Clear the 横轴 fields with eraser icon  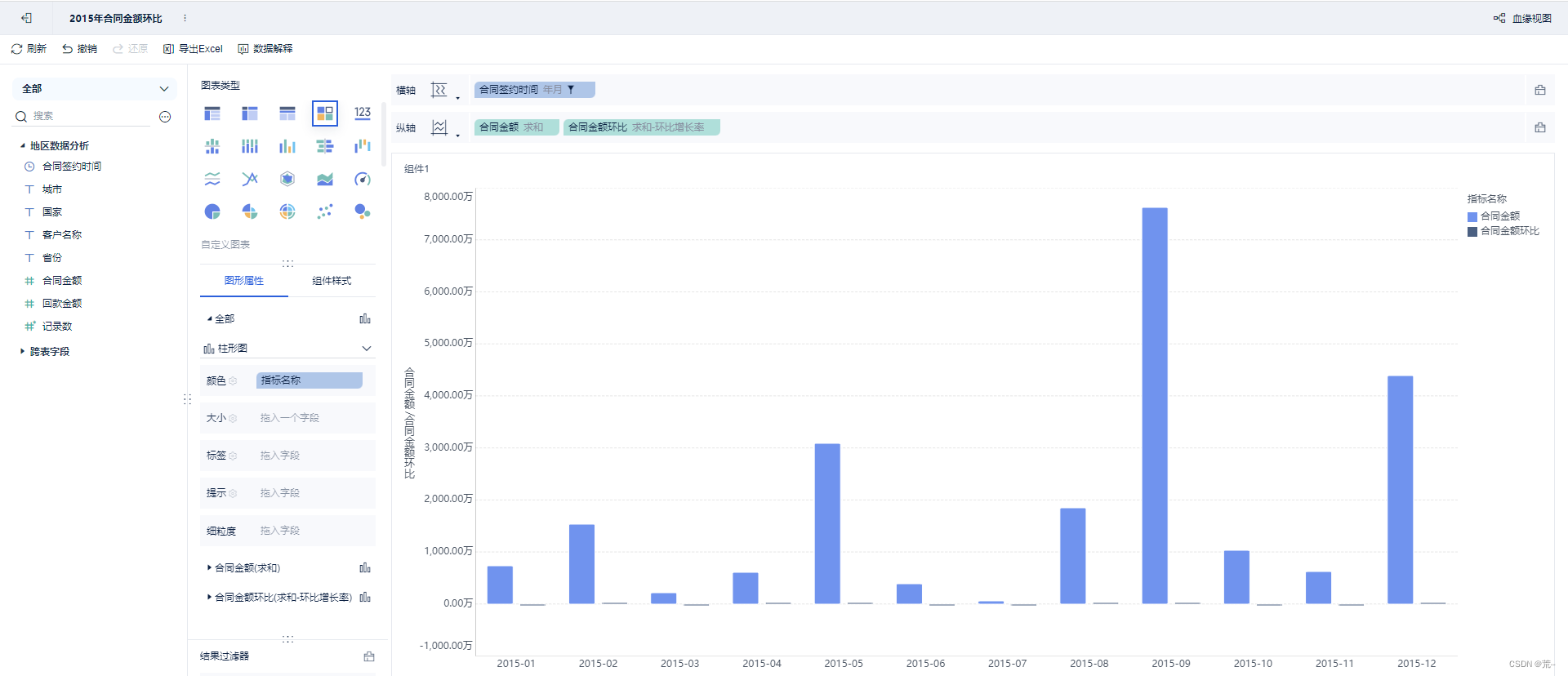point(1540,90)
